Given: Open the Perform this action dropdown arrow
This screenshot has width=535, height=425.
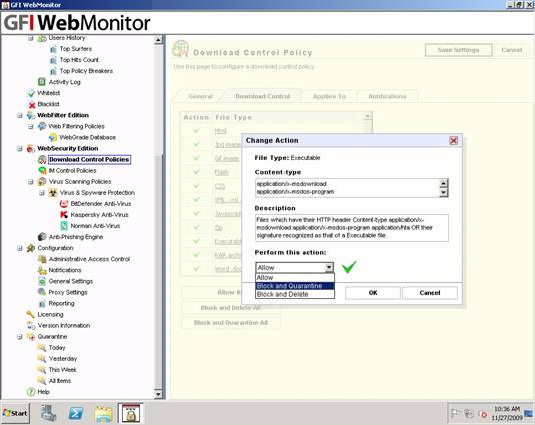Looking at the screenshot, I should (329, 267).
